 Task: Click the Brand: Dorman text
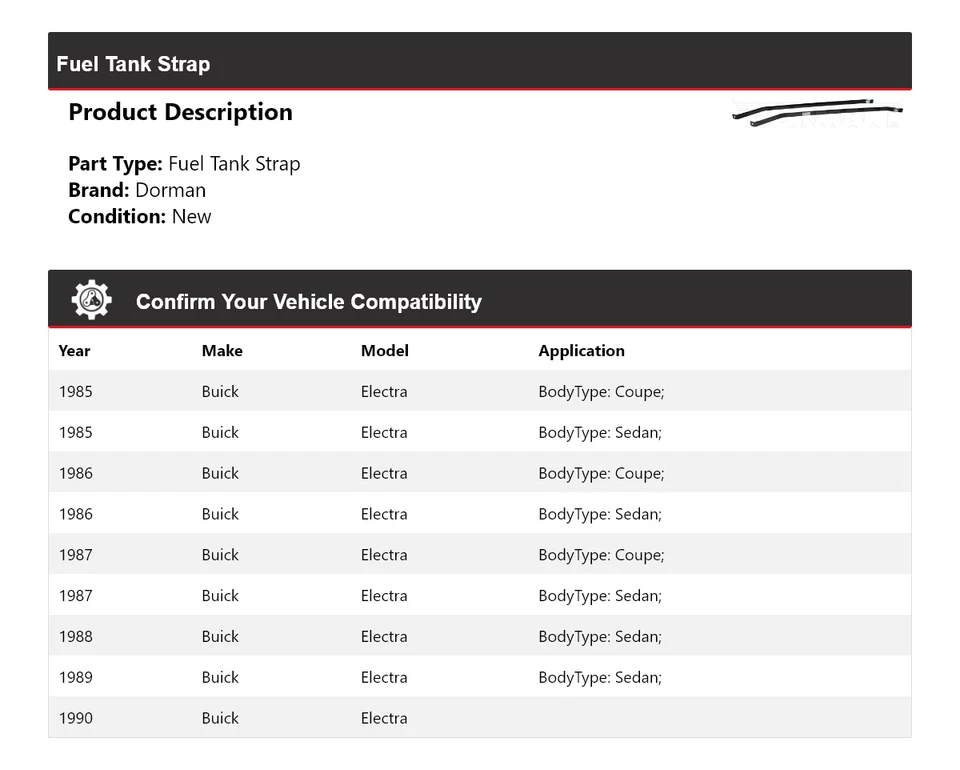coord(137,190)
